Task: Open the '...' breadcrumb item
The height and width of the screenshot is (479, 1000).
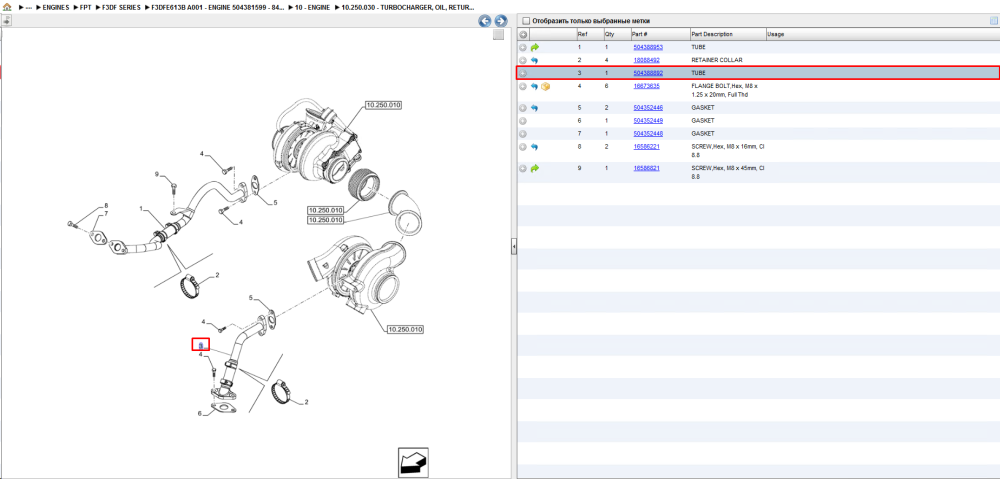Action: click(29, 7)
